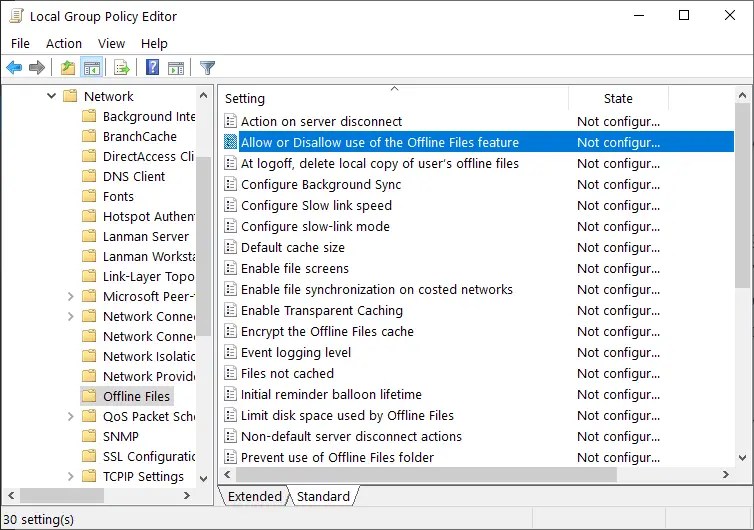Click the app icon in title bar
The width and height of the screenshot is (754, 530).
click(16, 16)
